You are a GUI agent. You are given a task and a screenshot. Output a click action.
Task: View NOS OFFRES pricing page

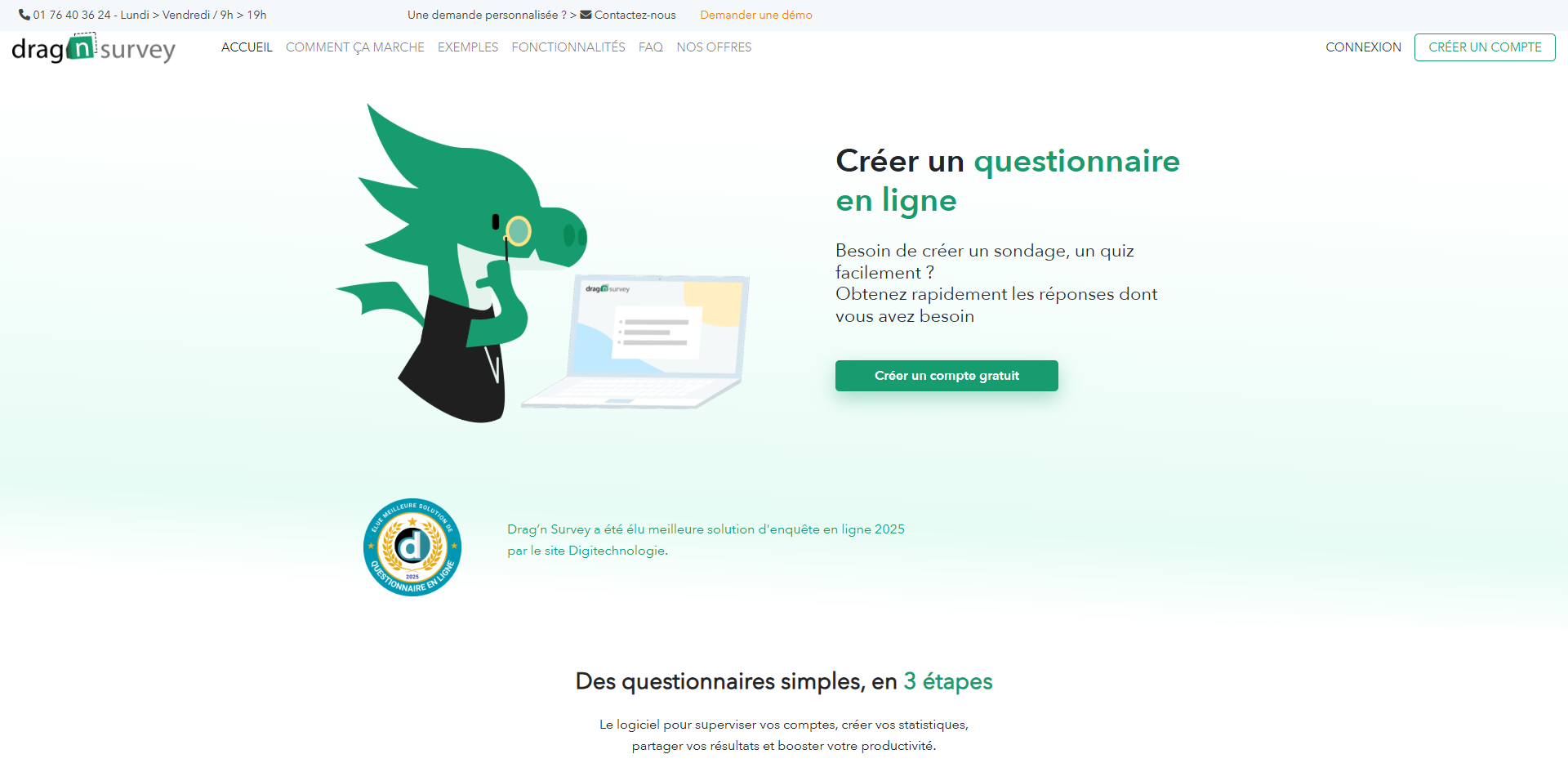pos(714,47)
